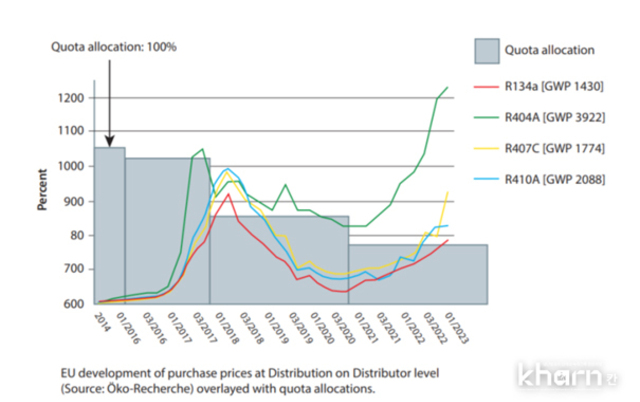Click the 'Percent' y-axis title
Image resolution: width=640 pixels, height=402 pixels.
42,190
